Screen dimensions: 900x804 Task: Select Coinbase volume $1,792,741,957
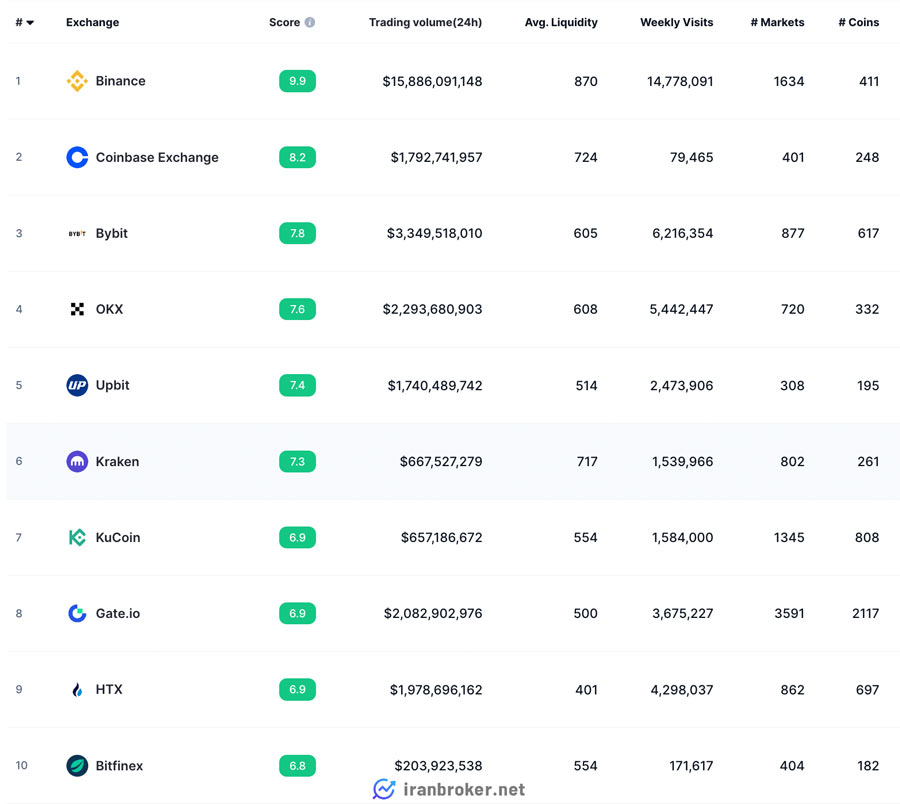[436, 157]
